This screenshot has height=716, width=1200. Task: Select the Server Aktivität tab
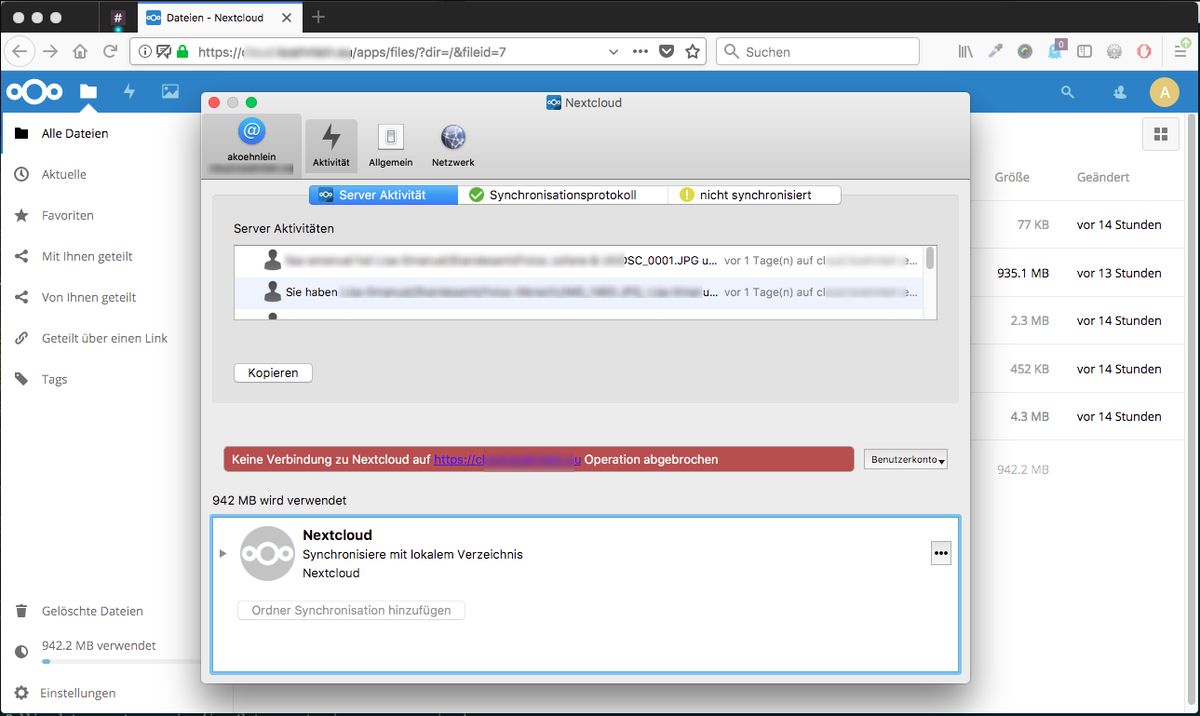pos(383,195)
